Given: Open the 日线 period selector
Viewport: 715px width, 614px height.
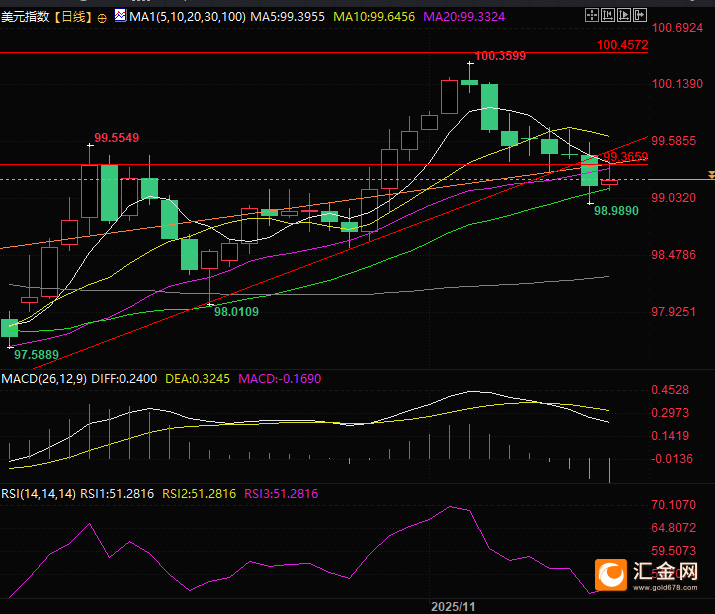Looking at the screenshot, I should coord(73,17).
